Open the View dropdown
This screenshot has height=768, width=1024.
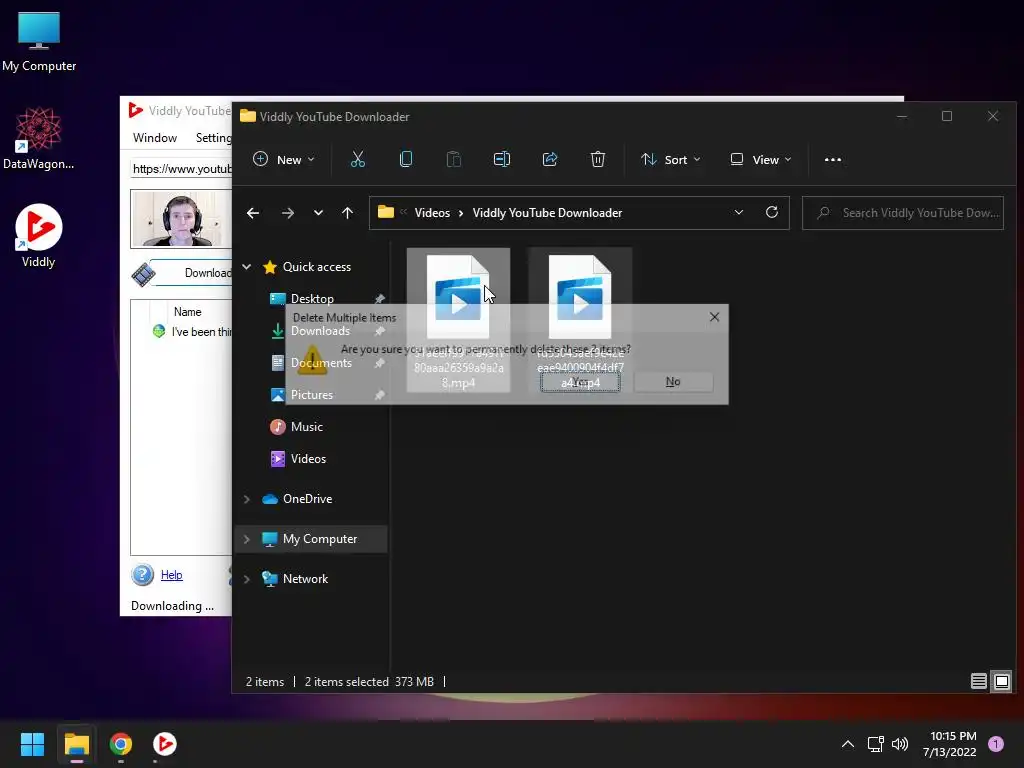click(x=761, y=159)
